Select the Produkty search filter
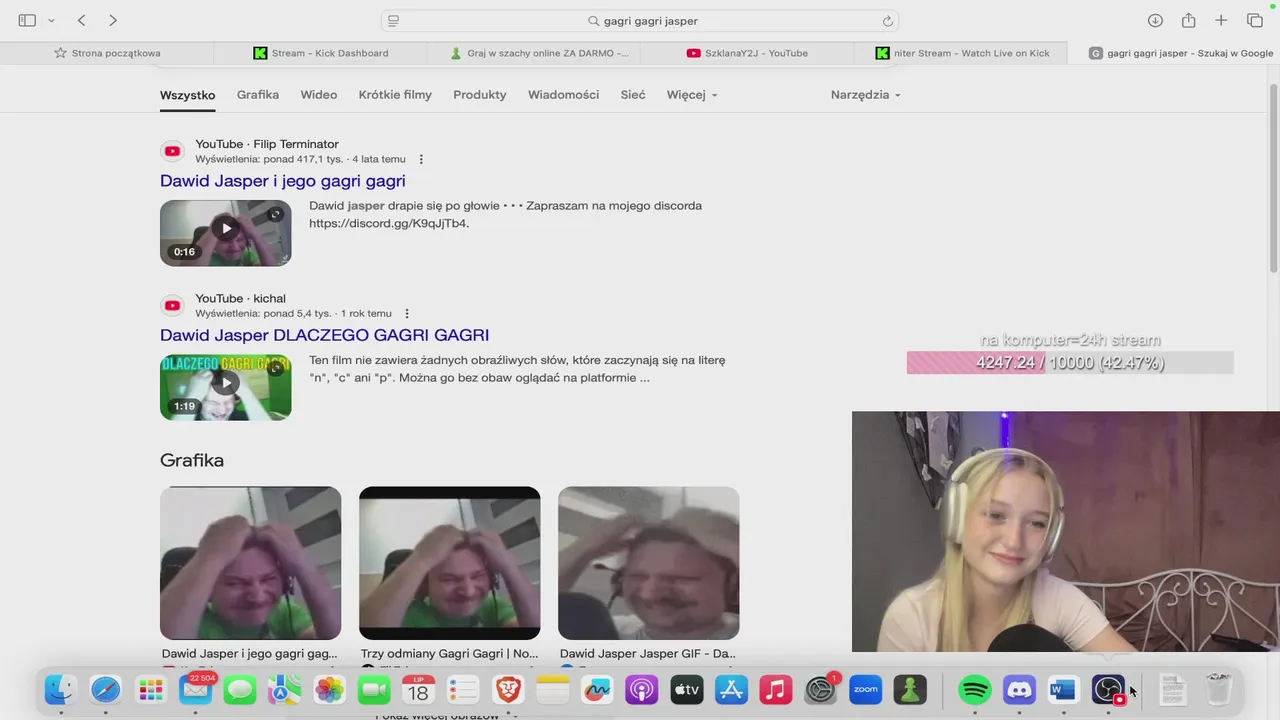The height and width of the screenshot is (720, 1280). [480, 95]
